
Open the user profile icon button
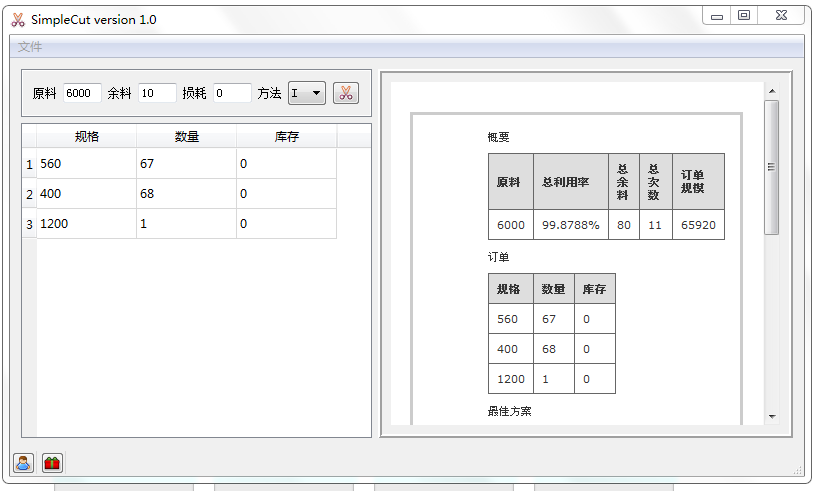[x=24, y=463]
